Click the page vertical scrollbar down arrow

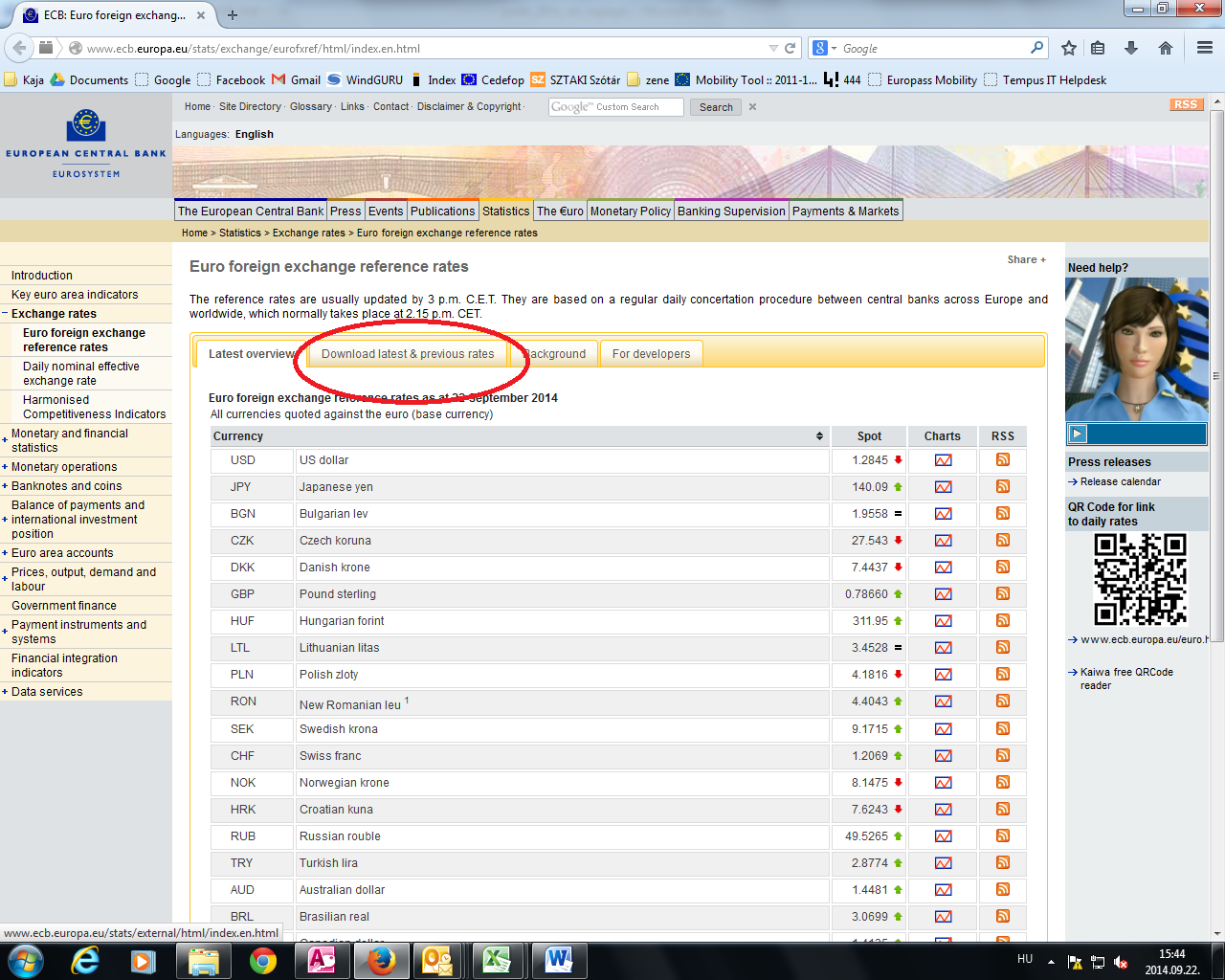tap(1216, 933)
